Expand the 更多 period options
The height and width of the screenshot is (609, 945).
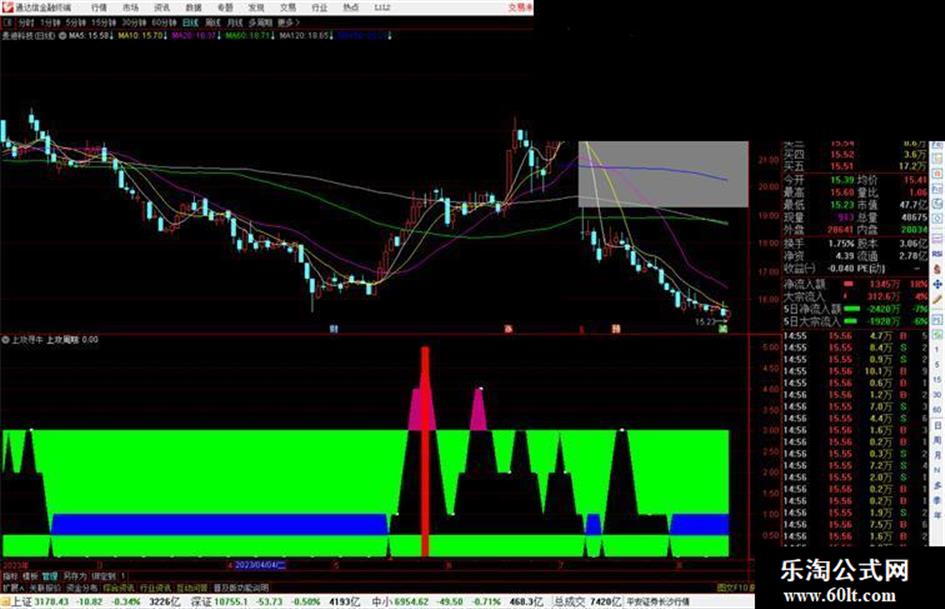point(288,22)
